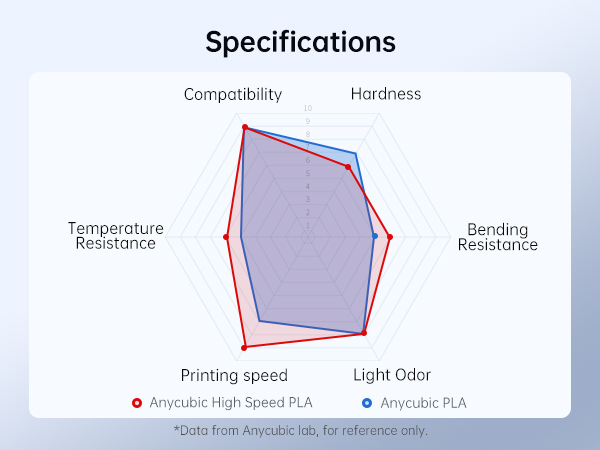Viewport: 600px width, 450px height.
Task: Click the red Printing speed data point
Action: click(x=244, y=347)
